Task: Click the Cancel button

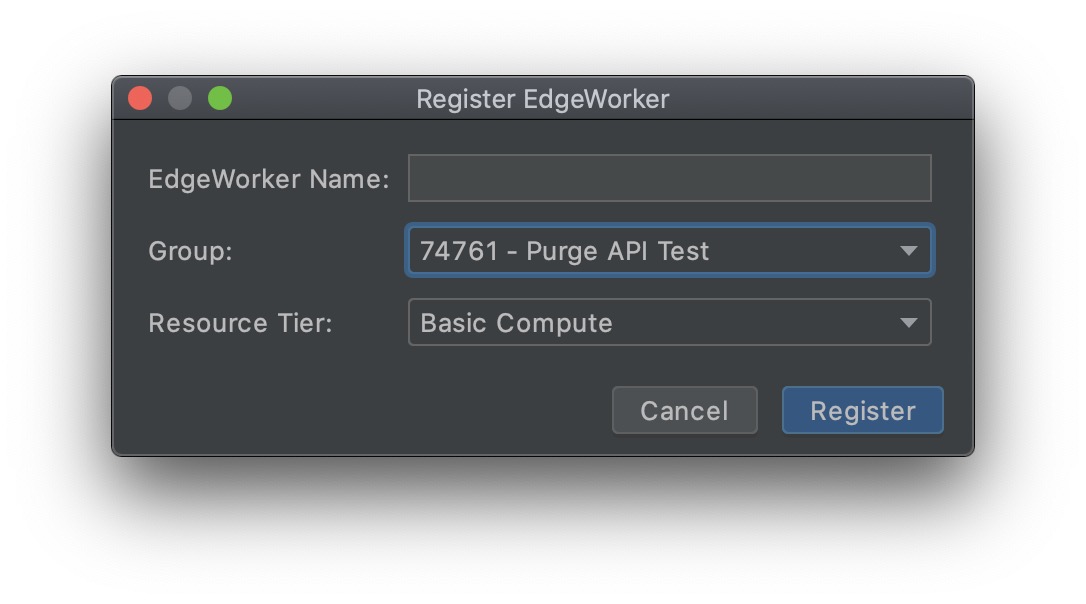Action: [684, 410]
